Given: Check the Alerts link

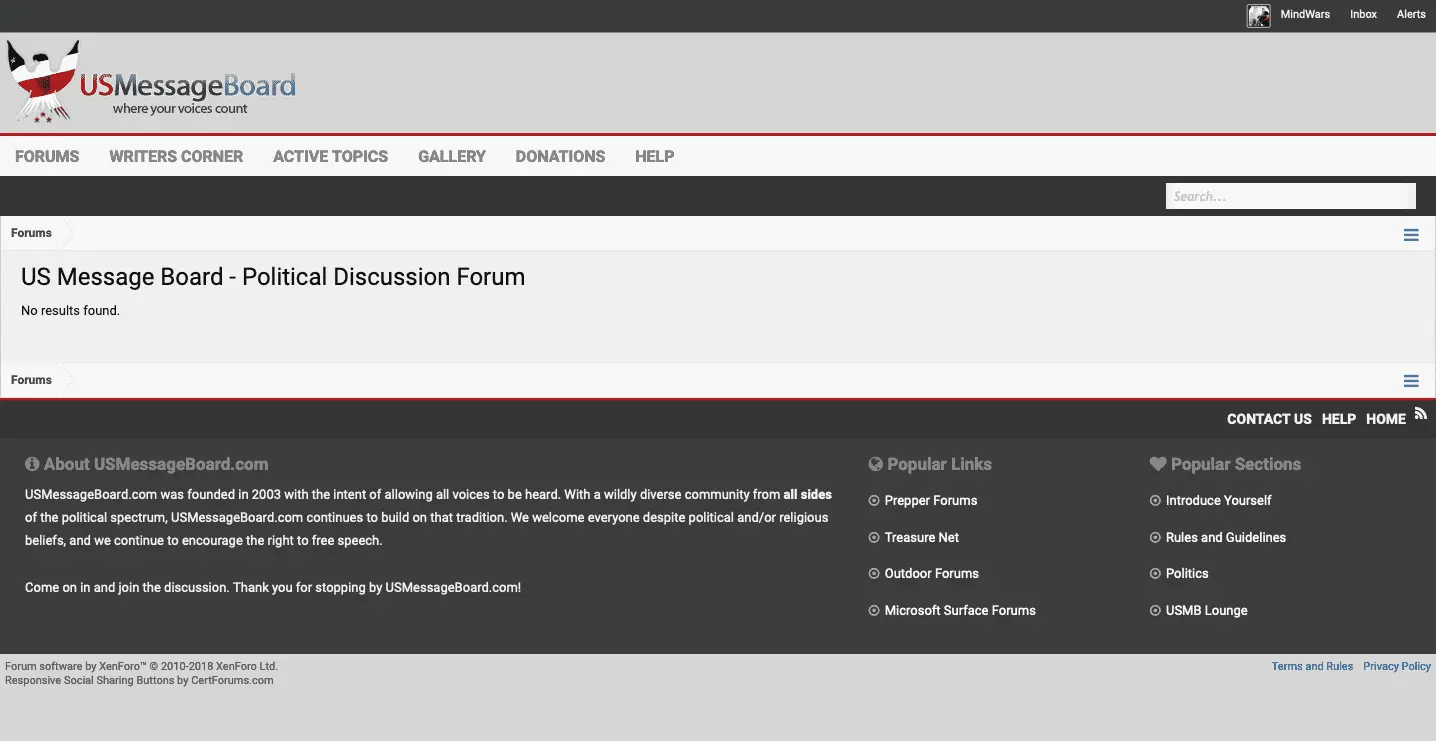Looking at the screenshot, I should 1411,15.
